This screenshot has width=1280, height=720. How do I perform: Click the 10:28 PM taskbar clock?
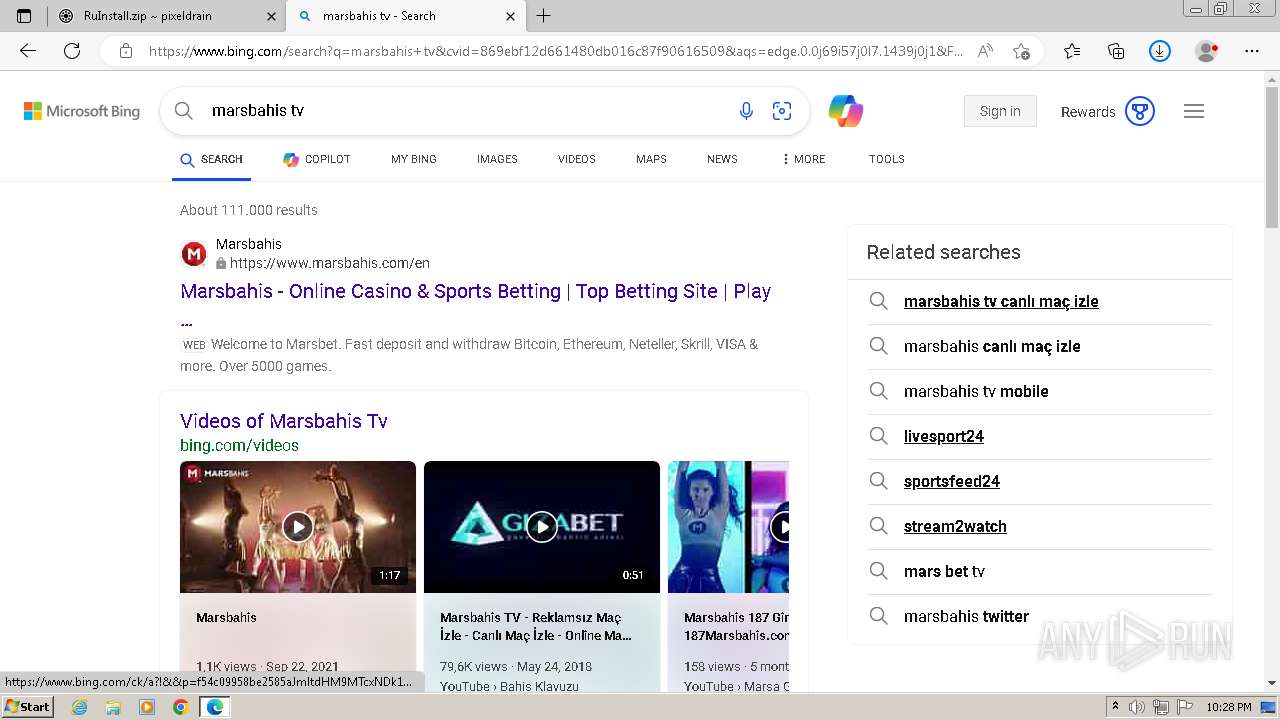point(1229,707)
